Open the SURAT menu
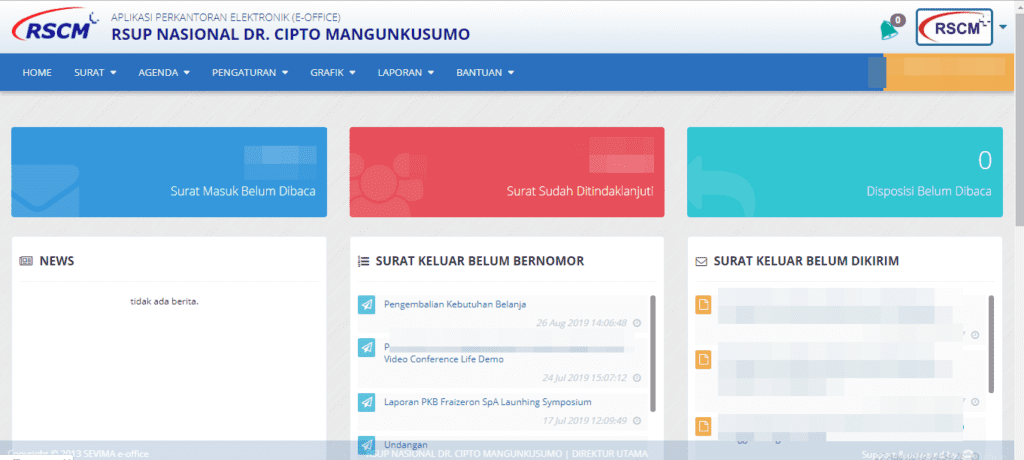This screenshot has height=460, width=1024. 95,73
